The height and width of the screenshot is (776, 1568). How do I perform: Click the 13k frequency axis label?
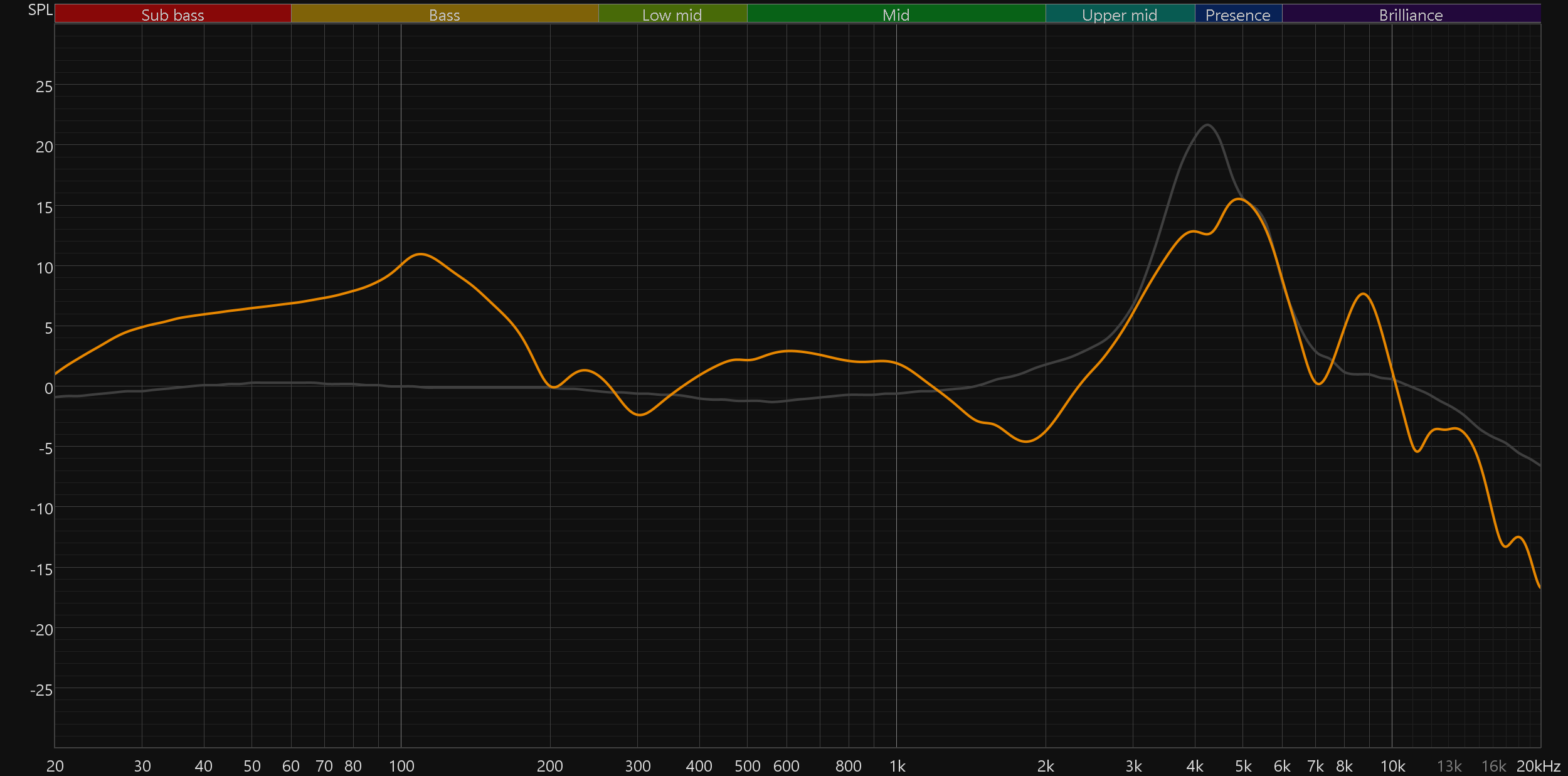[x=1449, y=766]
